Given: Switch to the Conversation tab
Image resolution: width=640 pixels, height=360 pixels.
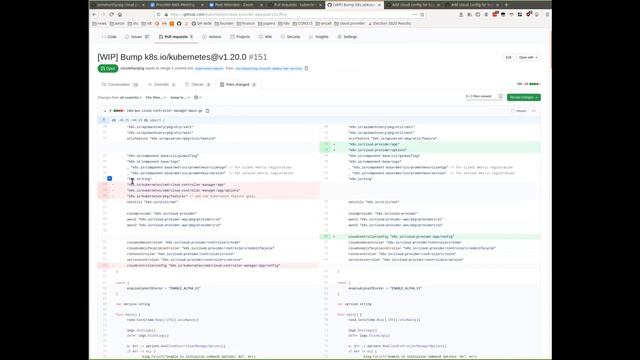Looking at the screenshot, I should pyautogui.click(x=120, y=84).
